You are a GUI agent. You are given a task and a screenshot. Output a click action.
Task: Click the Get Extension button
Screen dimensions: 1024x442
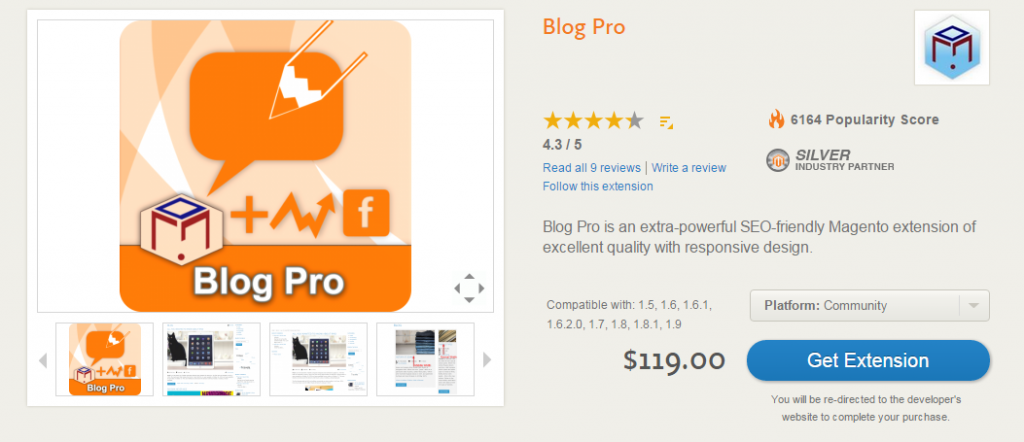[868, 360]
